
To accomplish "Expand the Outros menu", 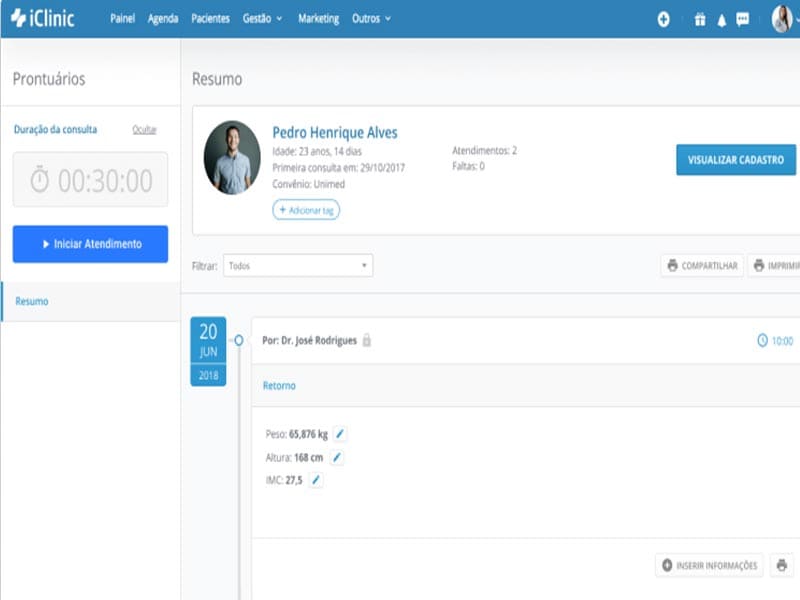I will [371, 19].
